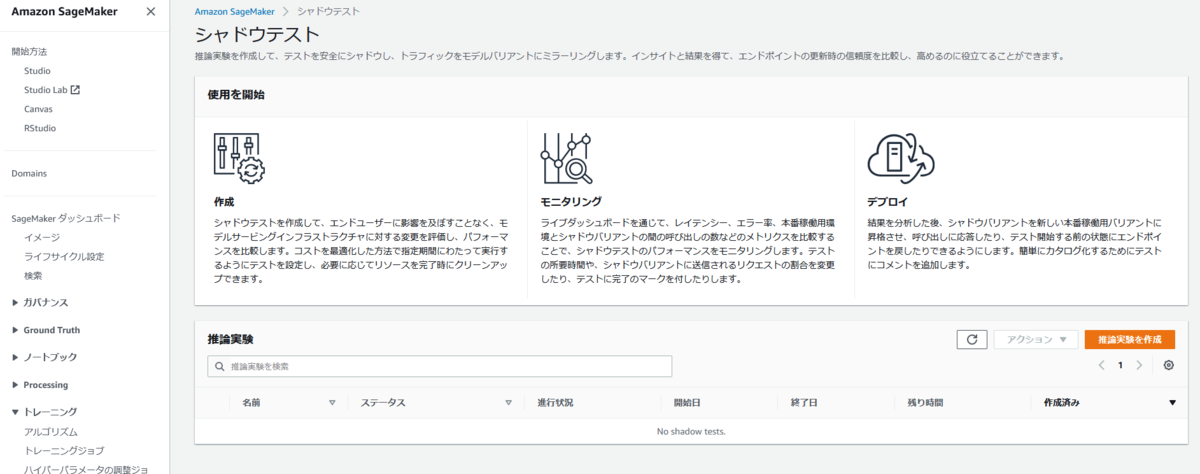The height and width of the screenshot is (474, 1200).
Task: Click the 作成 sliders illustration icon
Action: click(238, 157)
